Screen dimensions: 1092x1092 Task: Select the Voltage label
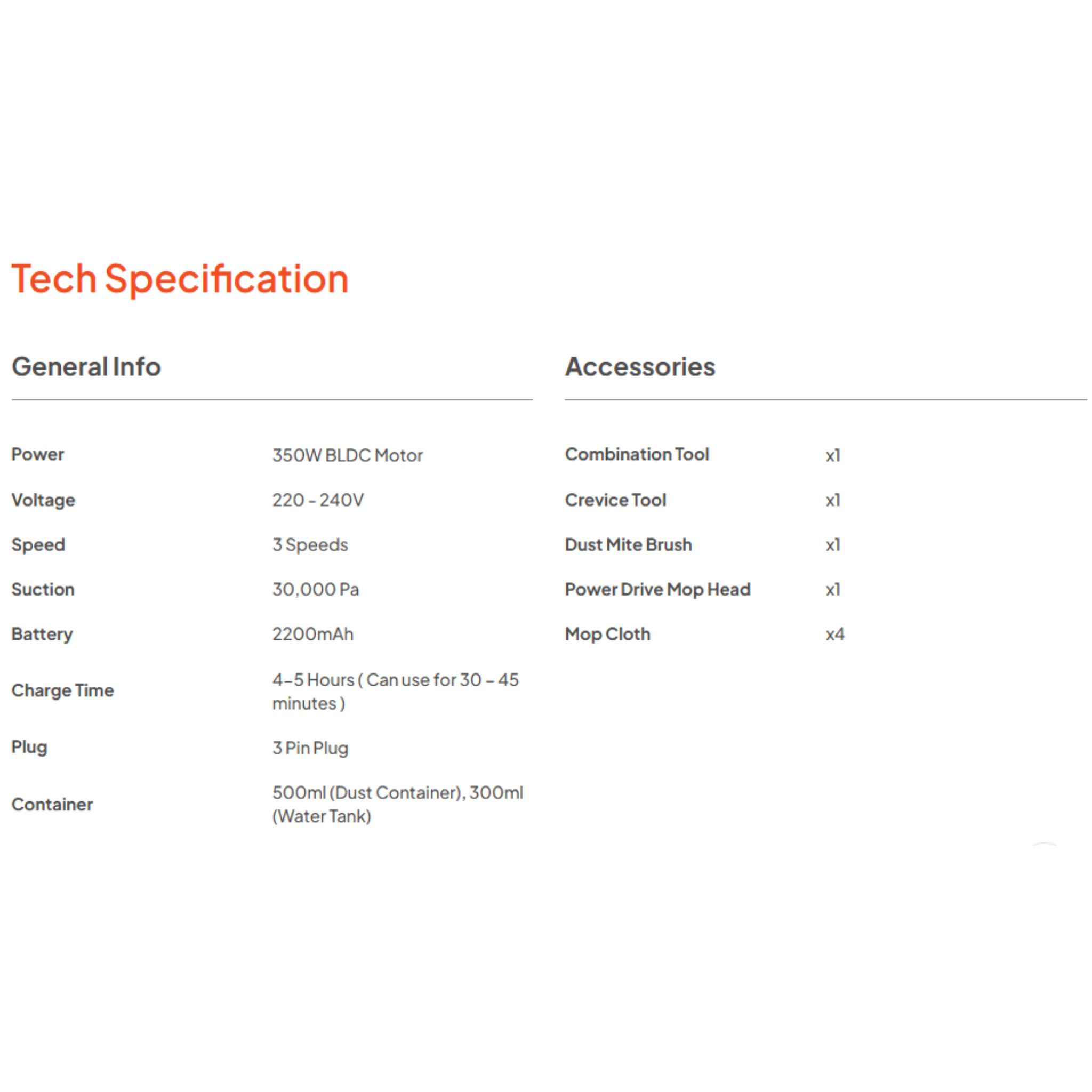pyautogui.click(x=43, y=500)
